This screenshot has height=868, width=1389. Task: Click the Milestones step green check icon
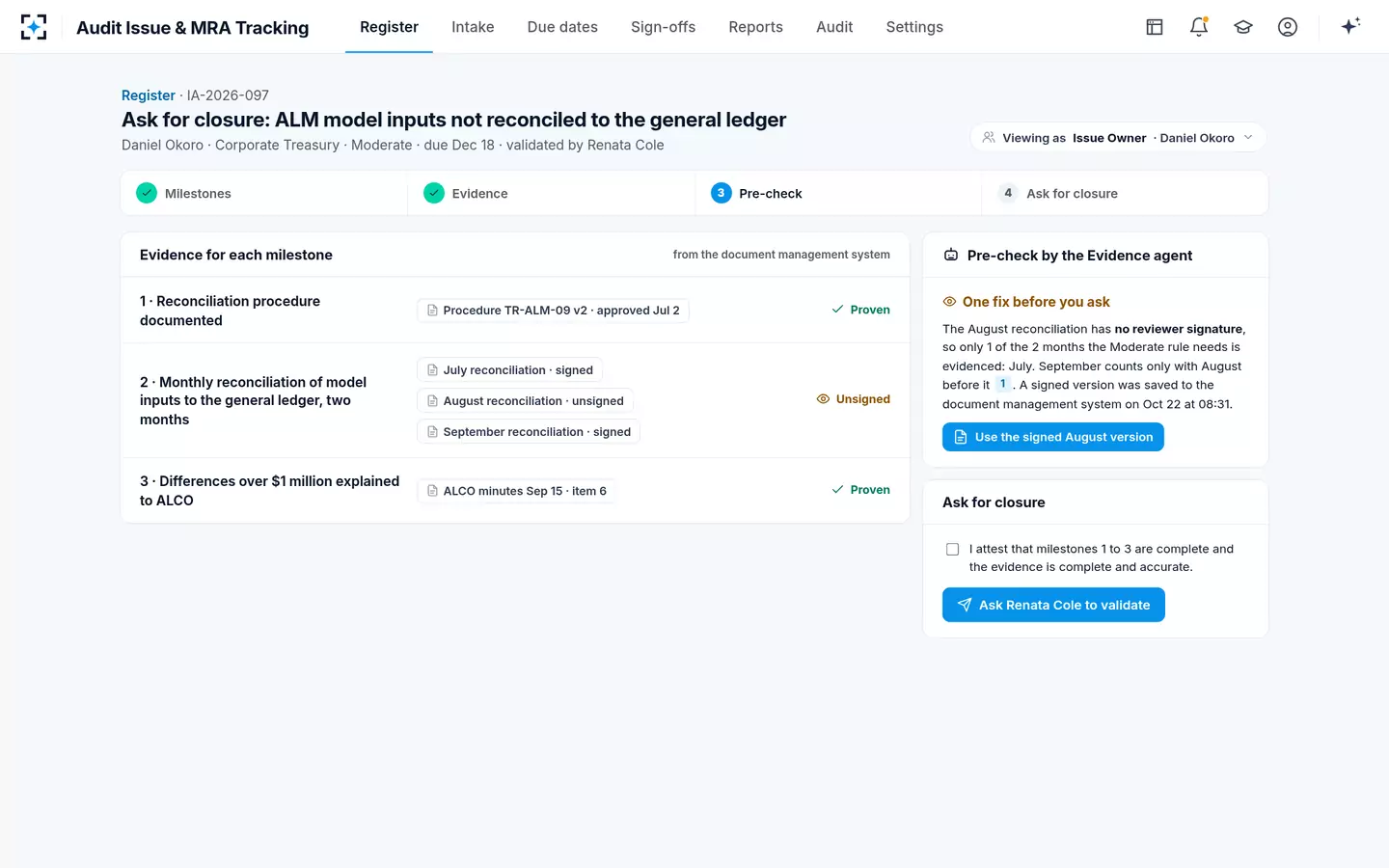pos(147,193)
